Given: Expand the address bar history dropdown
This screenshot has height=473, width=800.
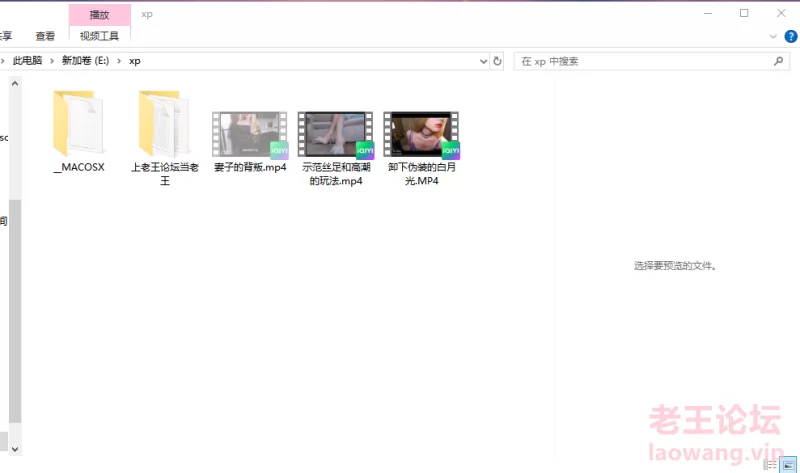Looking at the screenshot, I should pos(483,61).
